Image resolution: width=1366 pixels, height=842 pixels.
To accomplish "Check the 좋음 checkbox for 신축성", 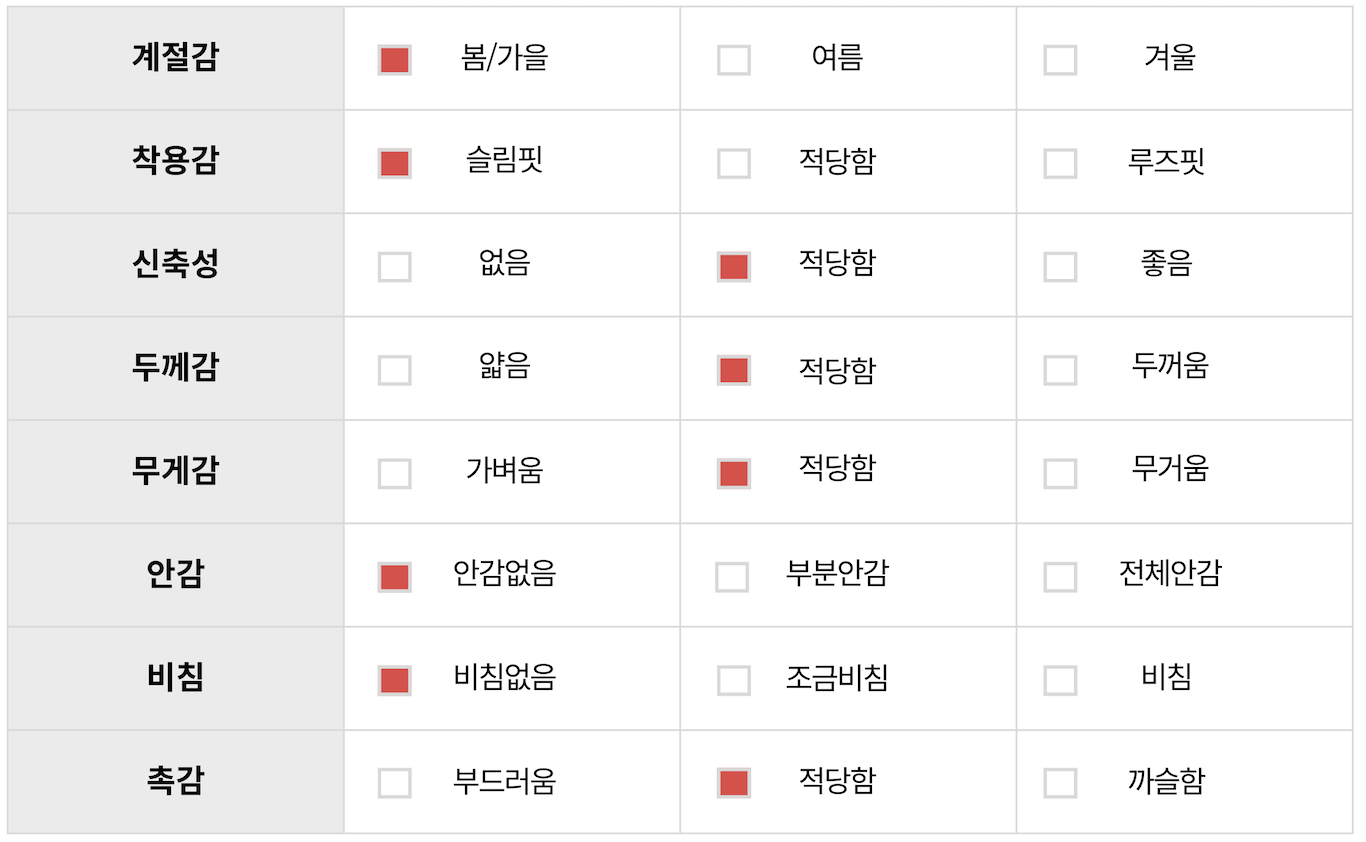I will [x=1060, y=267].
